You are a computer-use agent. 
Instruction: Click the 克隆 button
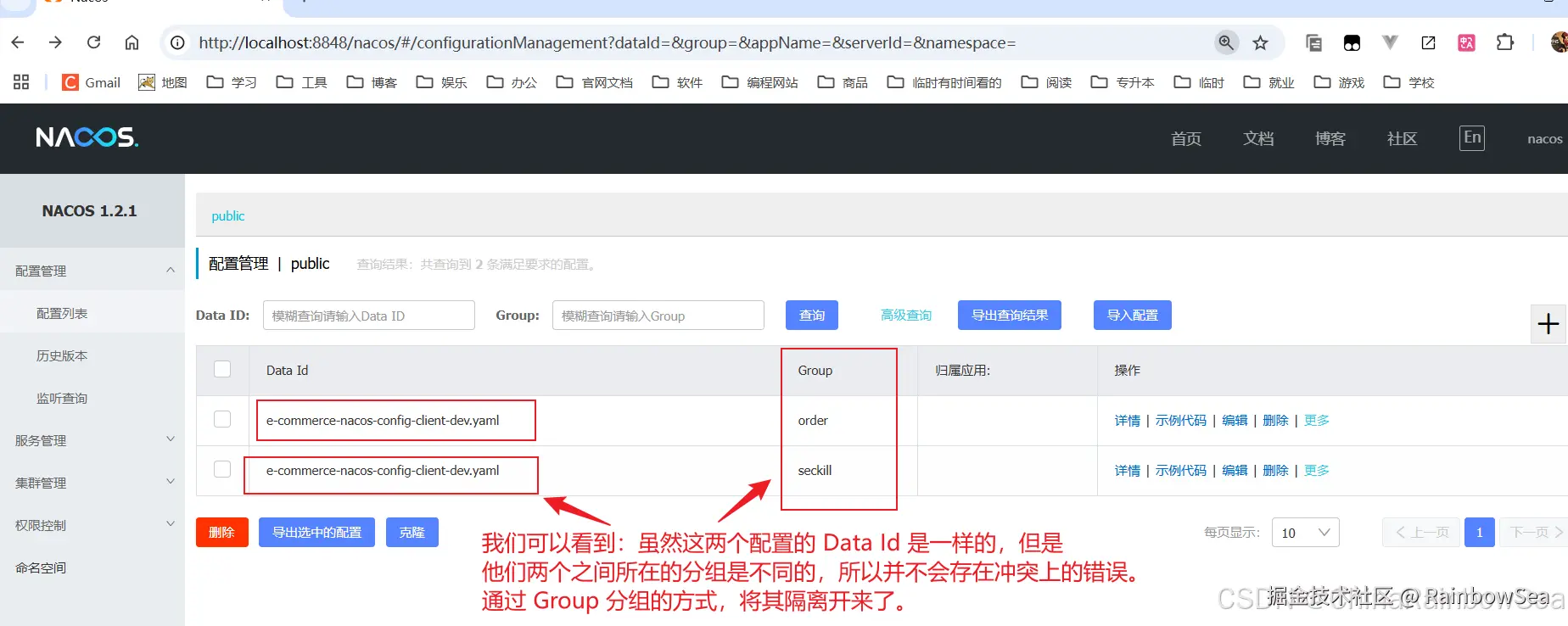412,532
